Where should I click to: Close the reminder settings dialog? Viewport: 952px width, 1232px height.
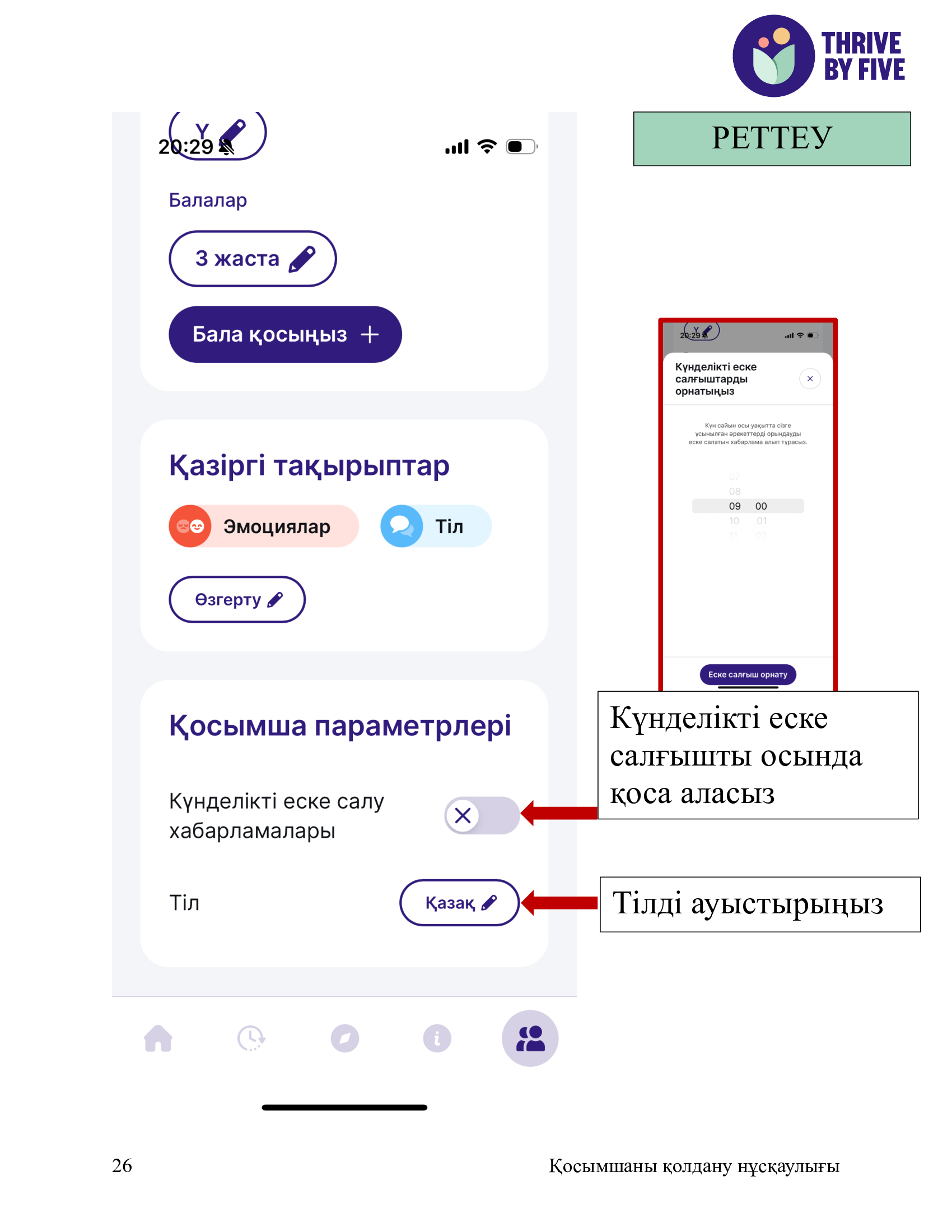pyautogui.click(x=810, y=379)
